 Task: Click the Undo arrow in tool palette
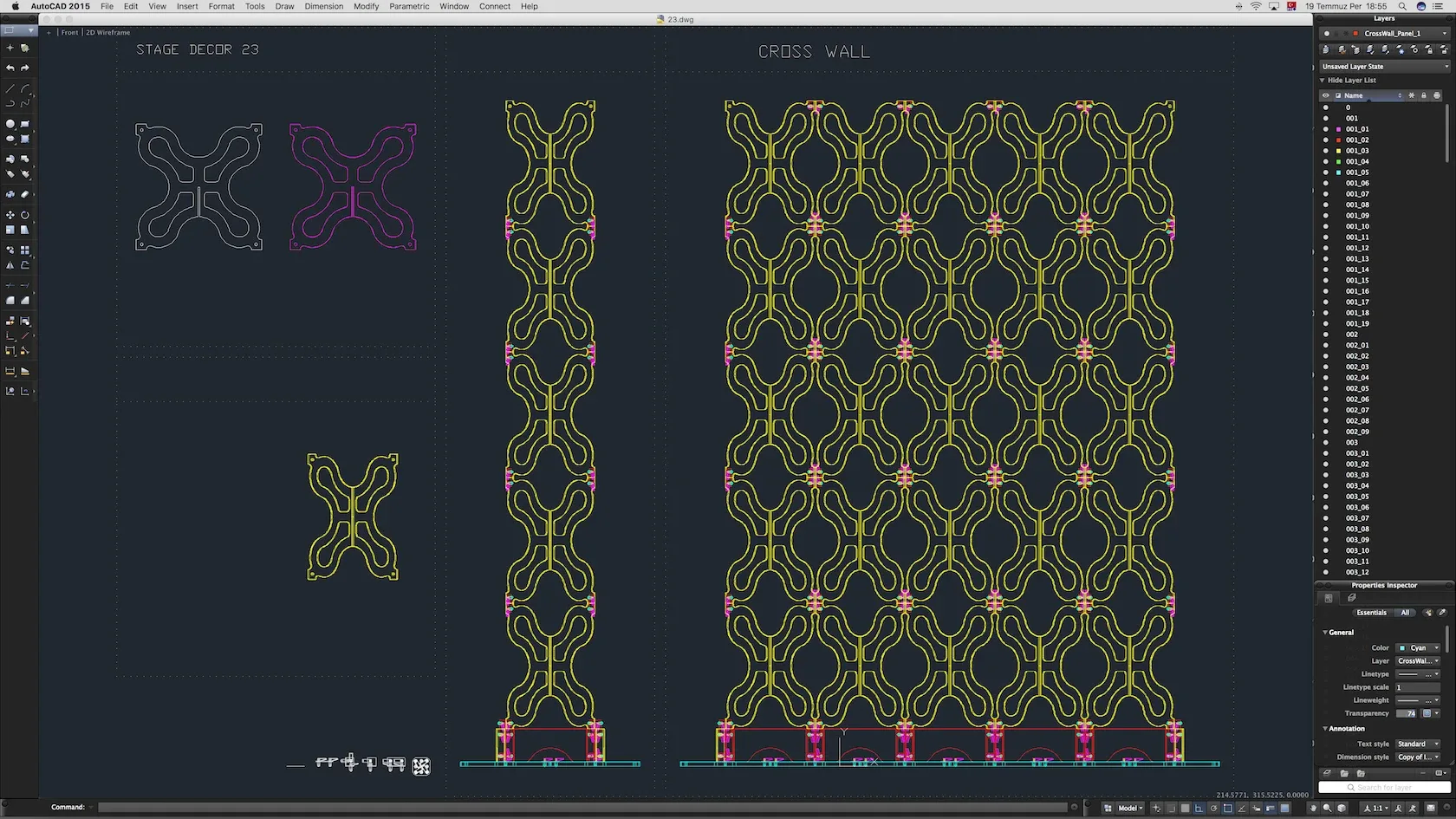[10, 68]
